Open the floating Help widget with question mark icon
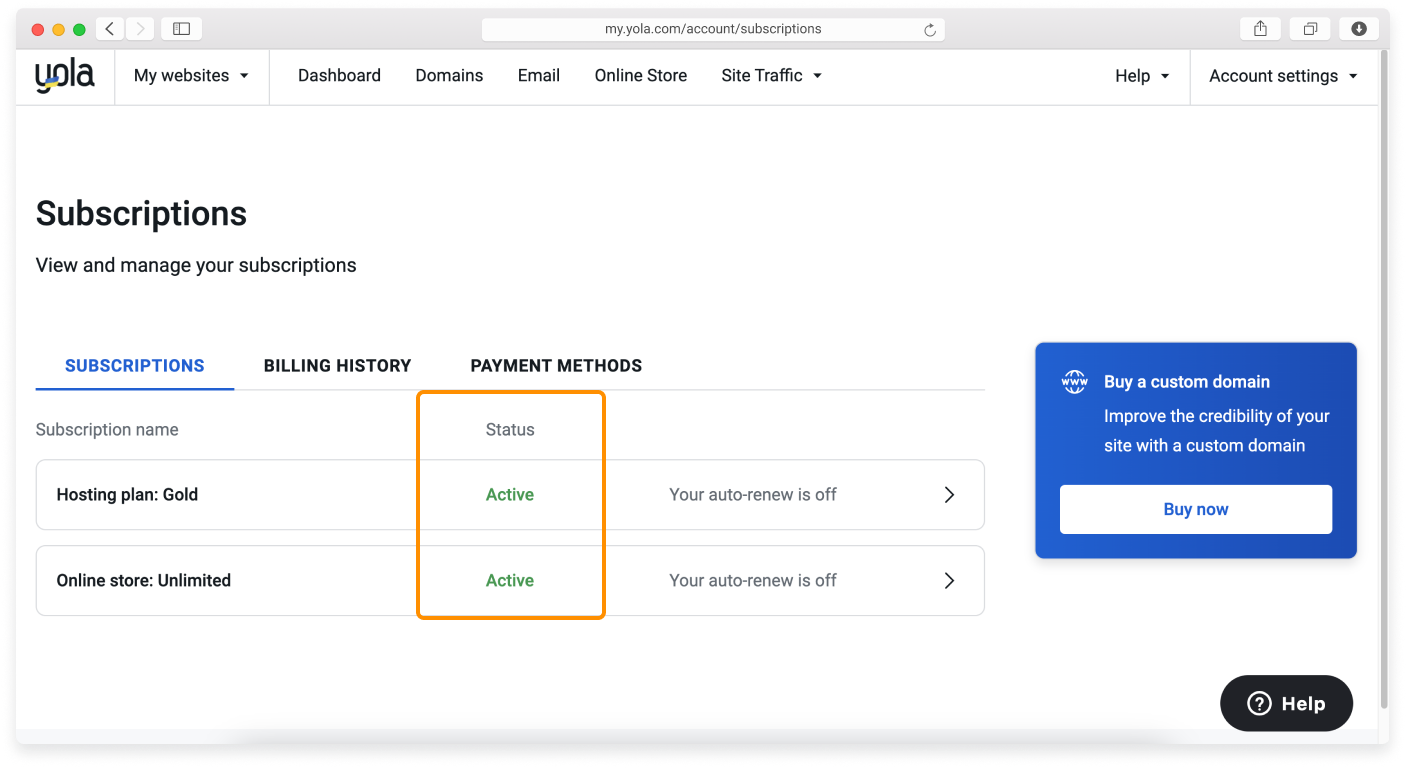The width and height of the screenshot is (1406, 768). (1286, 703)
